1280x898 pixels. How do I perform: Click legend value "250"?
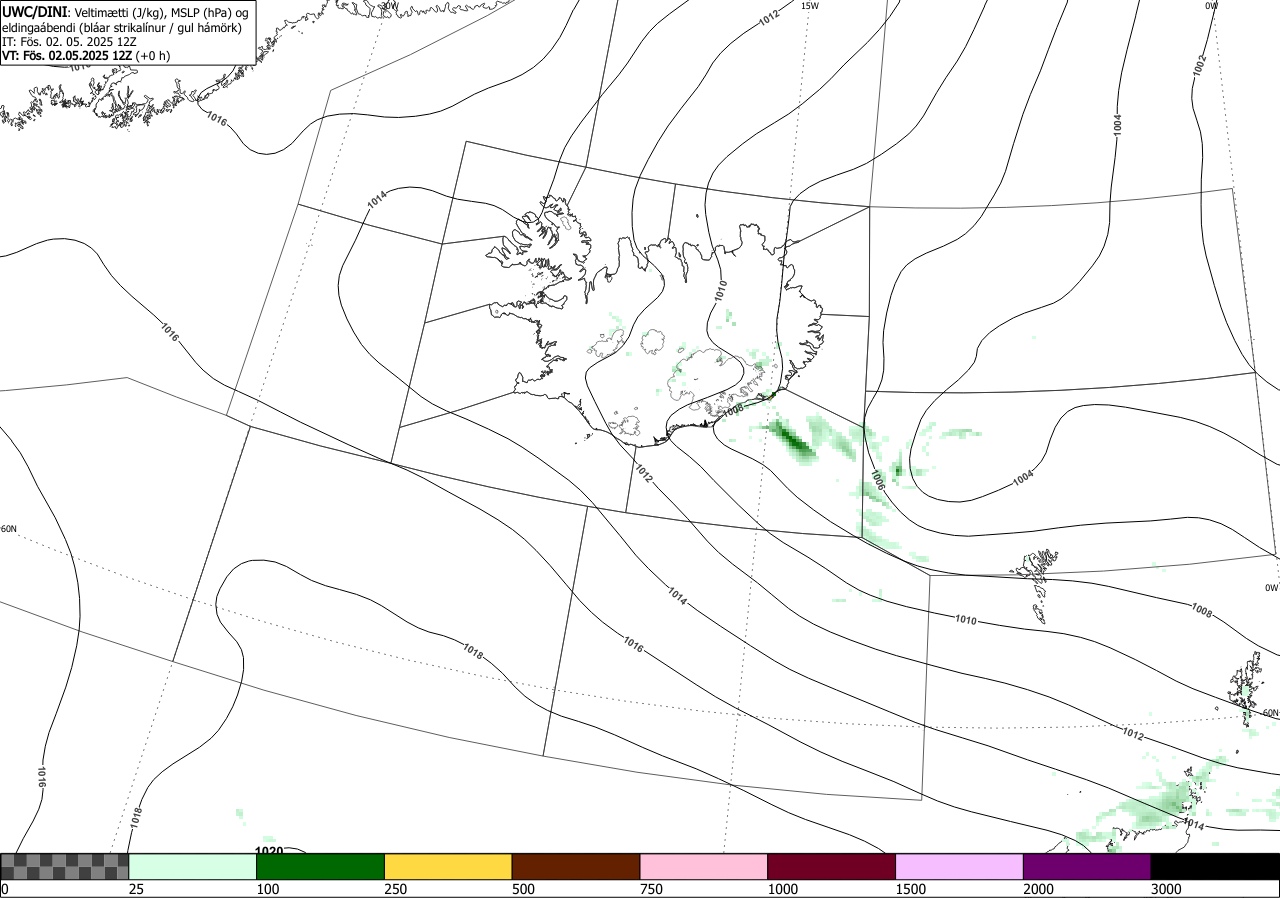[396, 889]
